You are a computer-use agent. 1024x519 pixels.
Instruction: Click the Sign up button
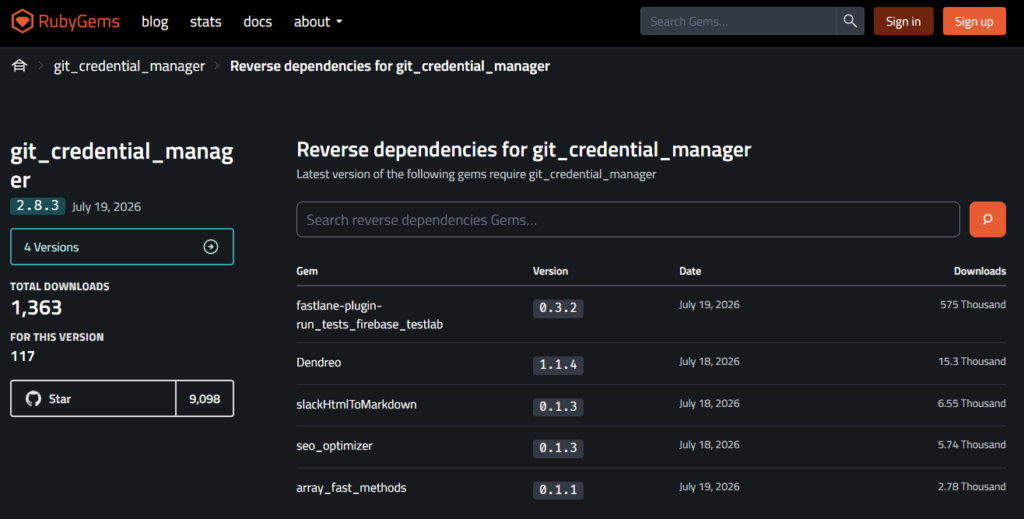pos(974,22)
